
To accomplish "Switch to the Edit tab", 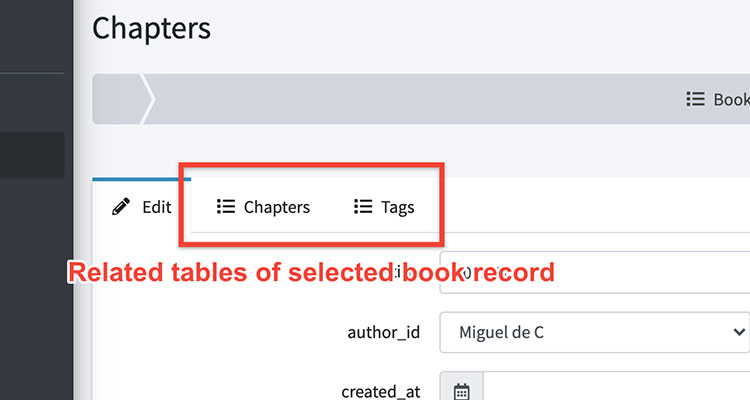I will 142,208.
